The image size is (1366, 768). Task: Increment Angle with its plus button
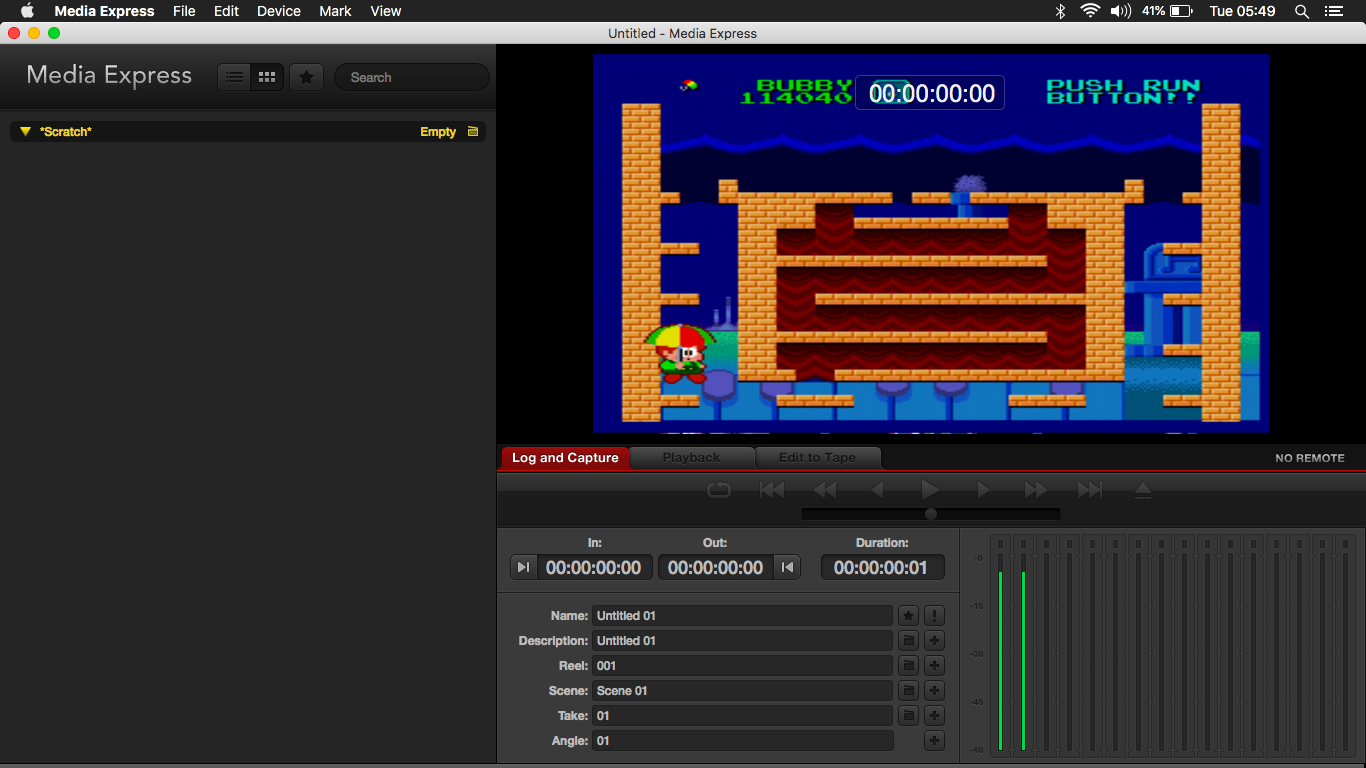coord(934,741)
